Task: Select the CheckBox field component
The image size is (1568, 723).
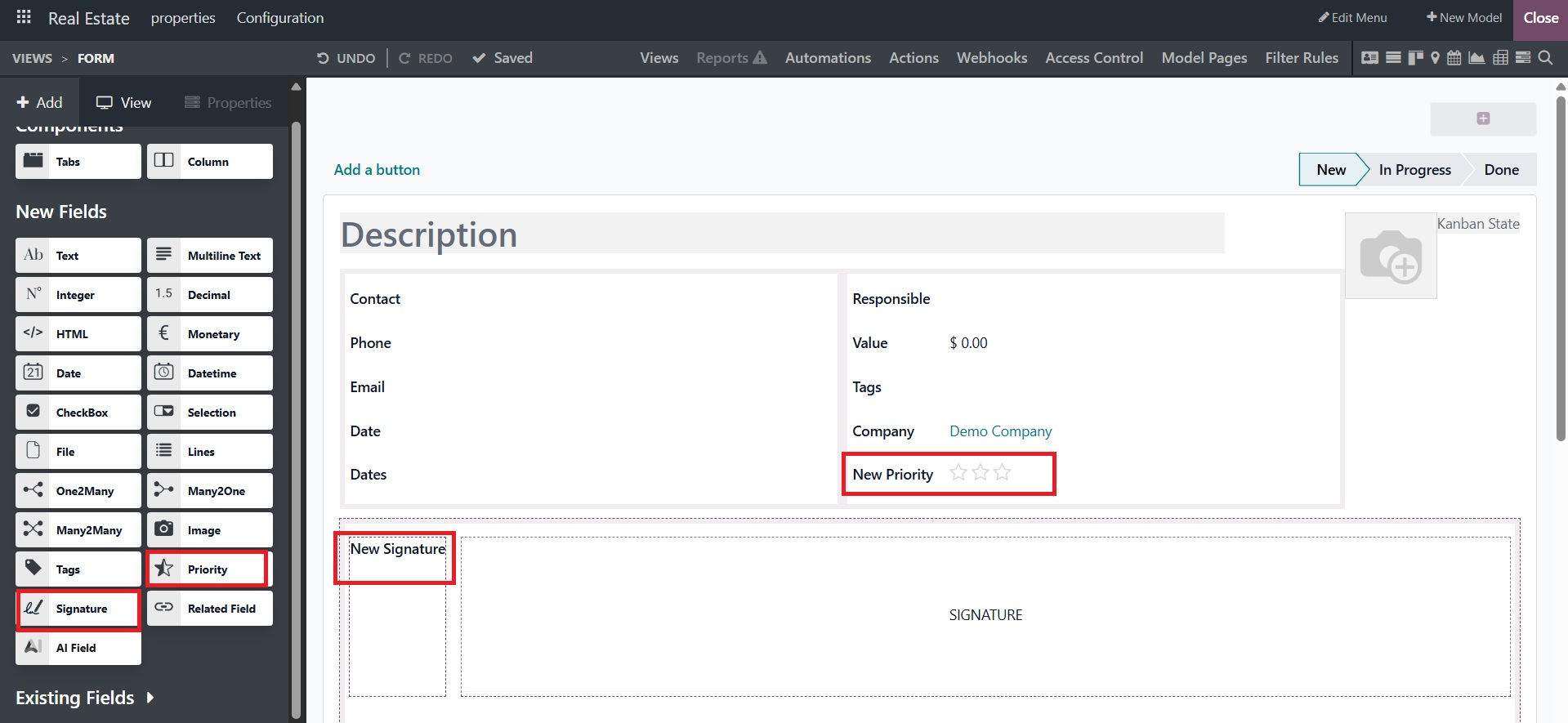Action: [78, 413]
